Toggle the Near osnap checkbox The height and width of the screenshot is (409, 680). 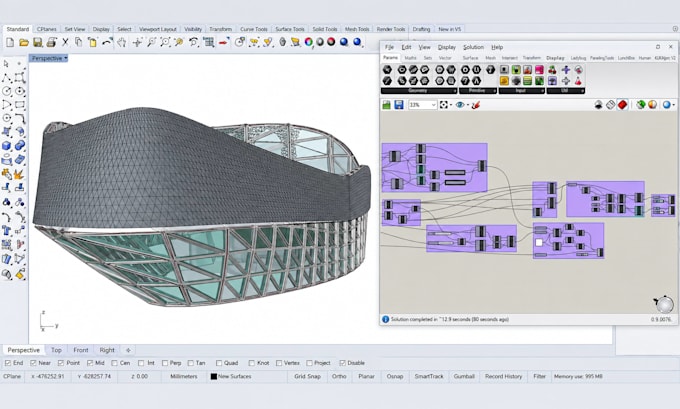(x=33, y=363)
